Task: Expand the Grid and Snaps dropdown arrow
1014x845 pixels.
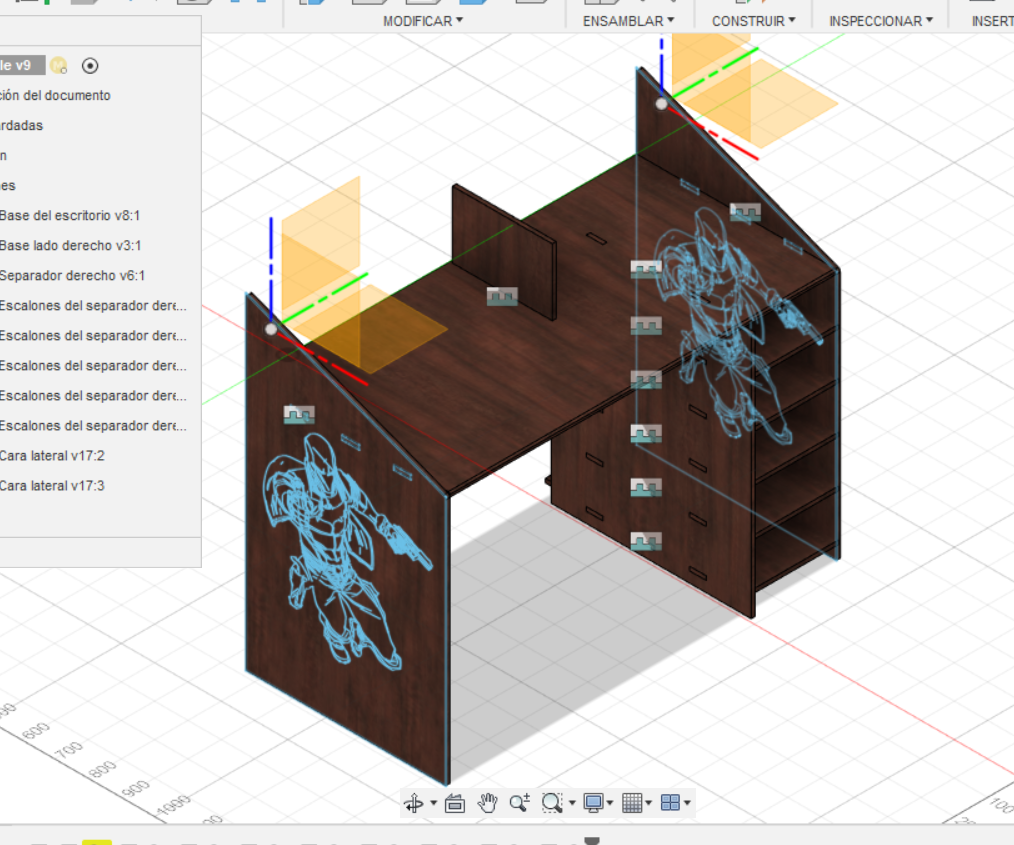Action: point(649,804)
